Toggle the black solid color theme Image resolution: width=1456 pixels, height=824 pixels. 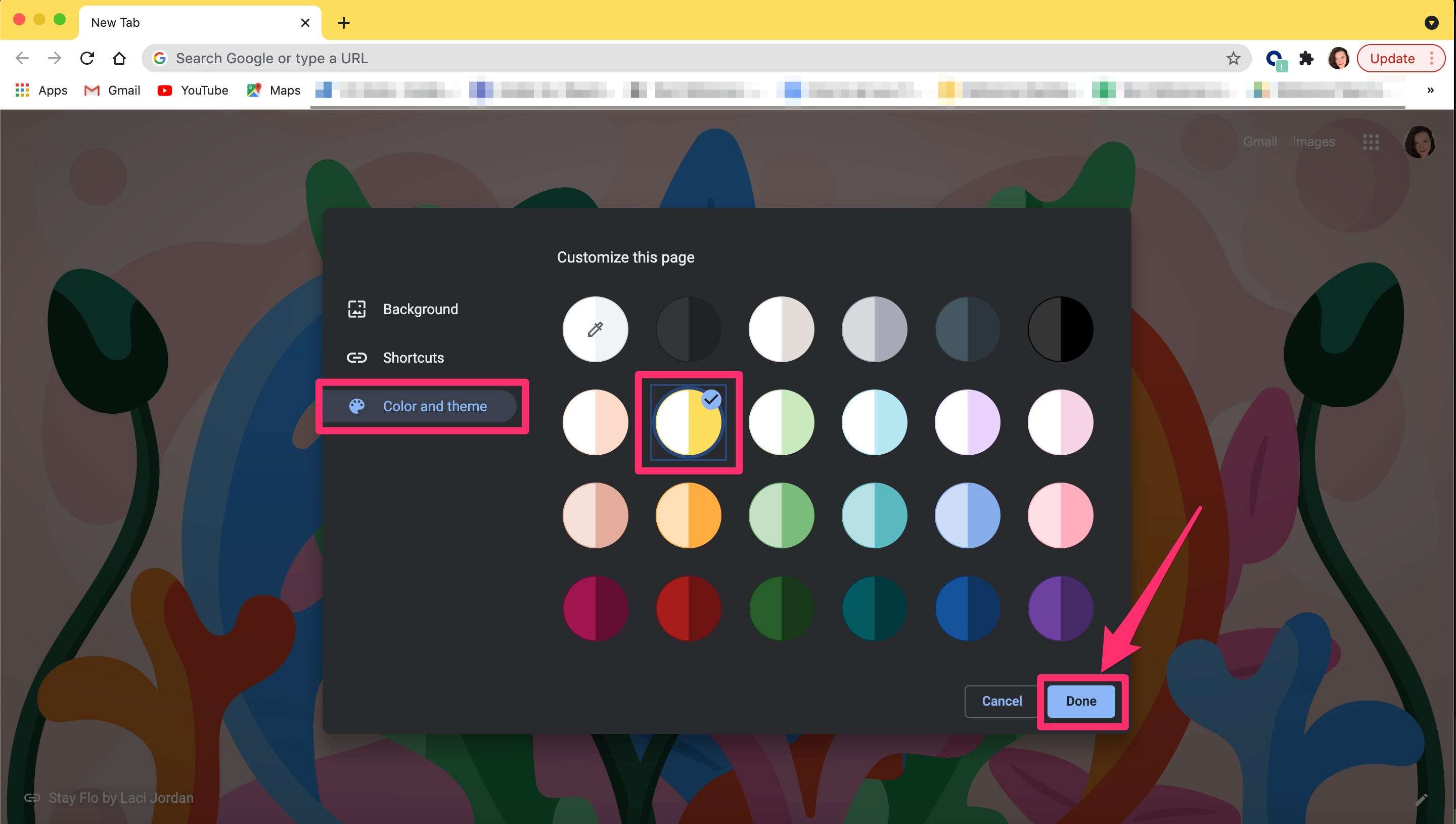coord(1061,329)
